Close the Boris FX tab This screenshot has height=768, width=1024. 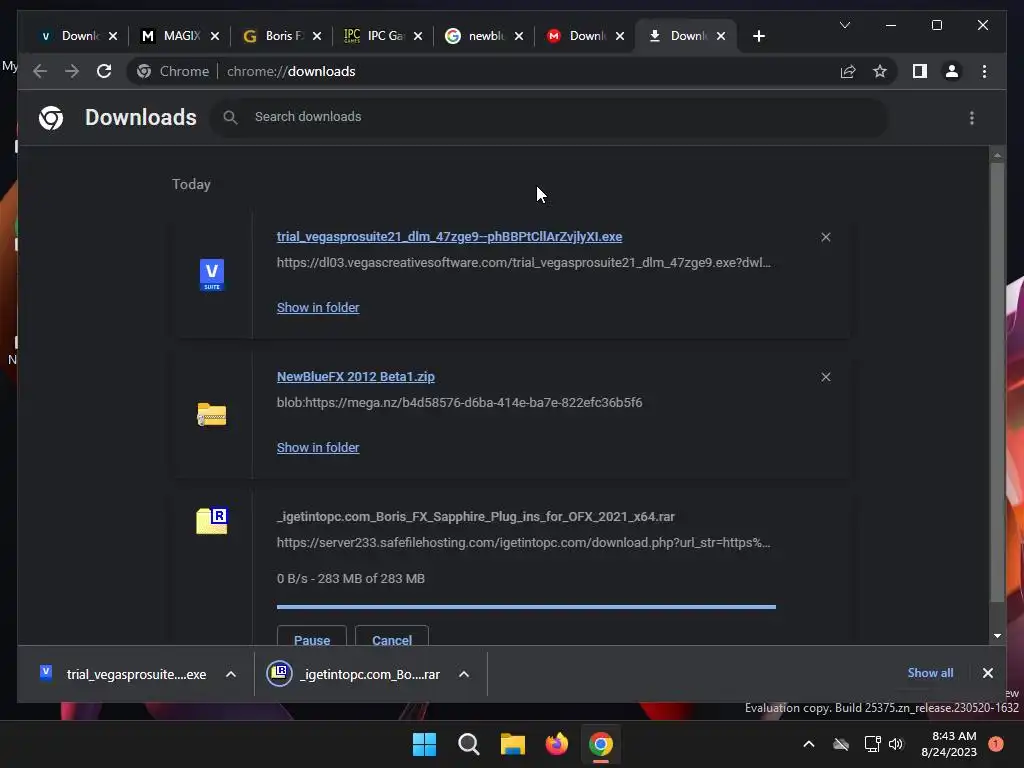click(317, 36)
